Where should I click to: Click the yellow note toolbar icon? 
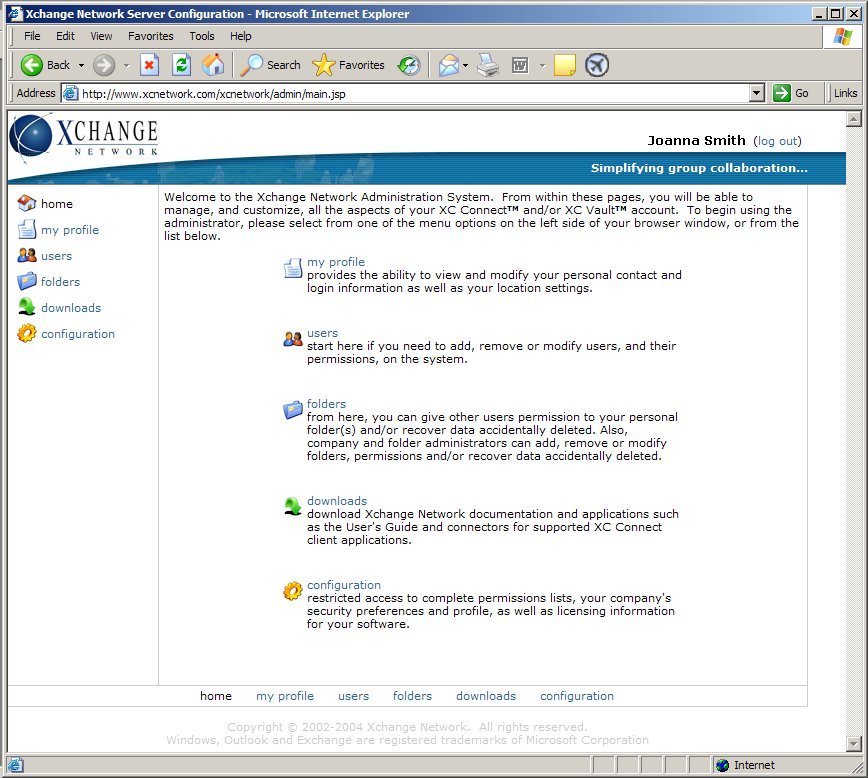(x=564, y=65)
